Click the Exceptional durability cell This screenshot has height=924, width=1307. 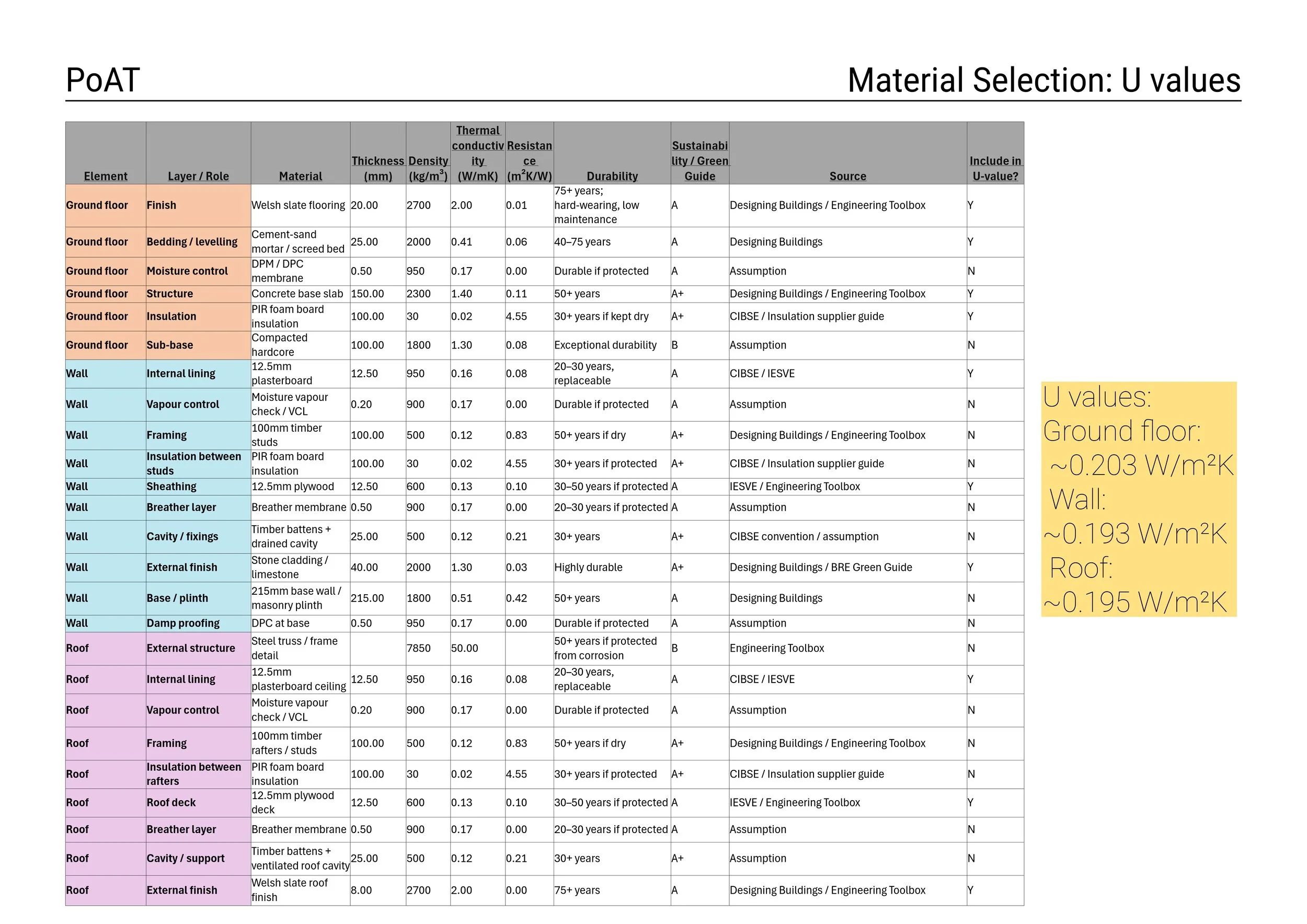(x=612, y=345)
